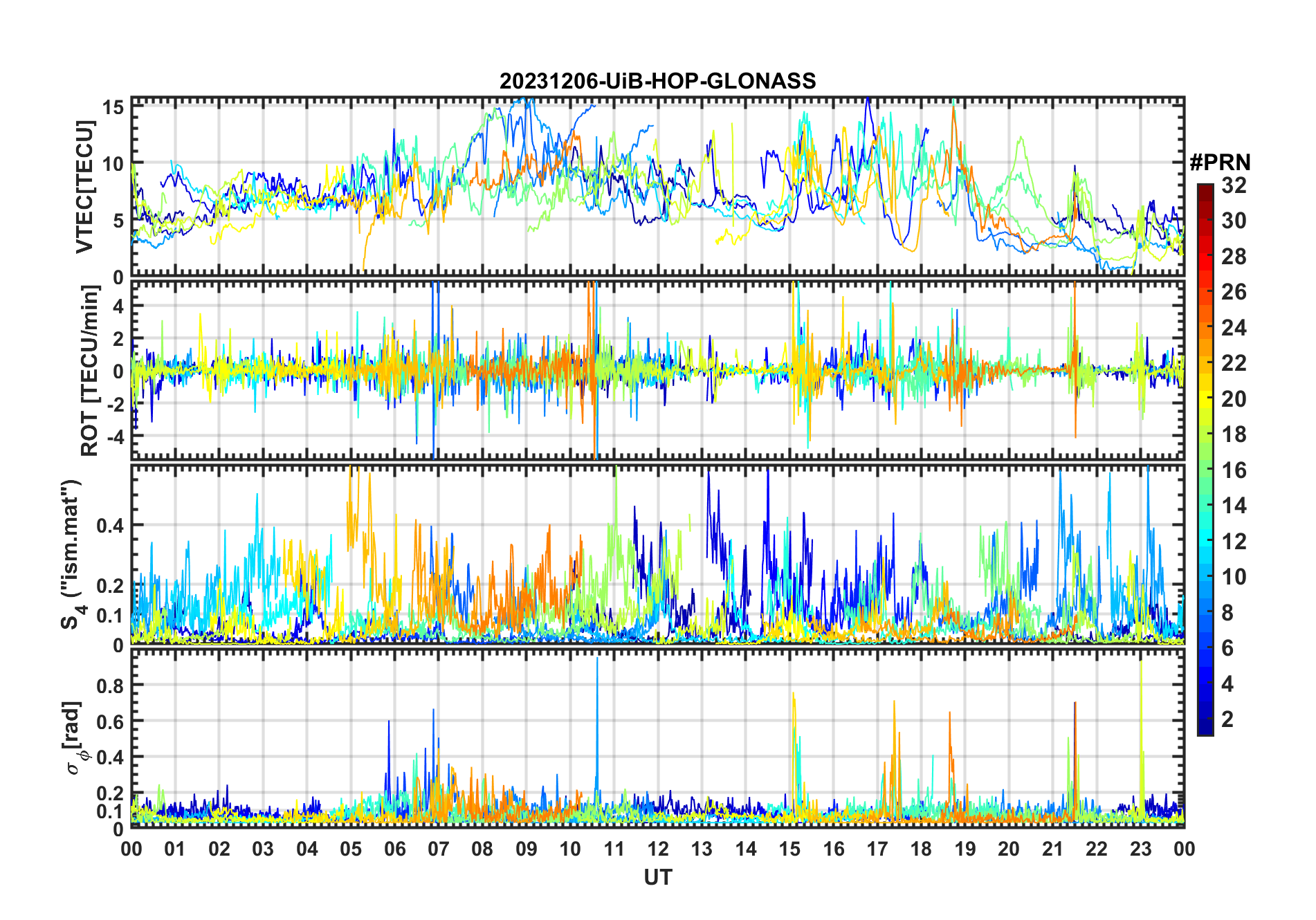Click the x-axis tick label 12
The width and height of the screenshot is (1316, 920).
(x=658, y=849)
